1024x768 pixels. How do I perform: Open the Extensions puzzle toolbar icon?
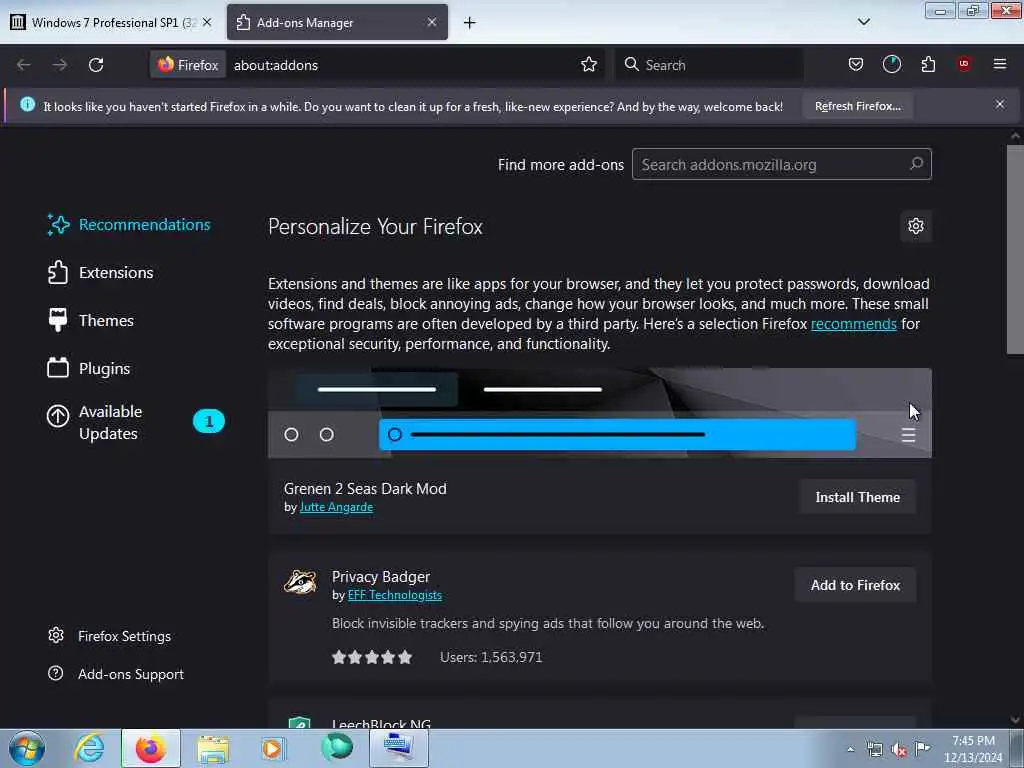[x=928, y=64]
